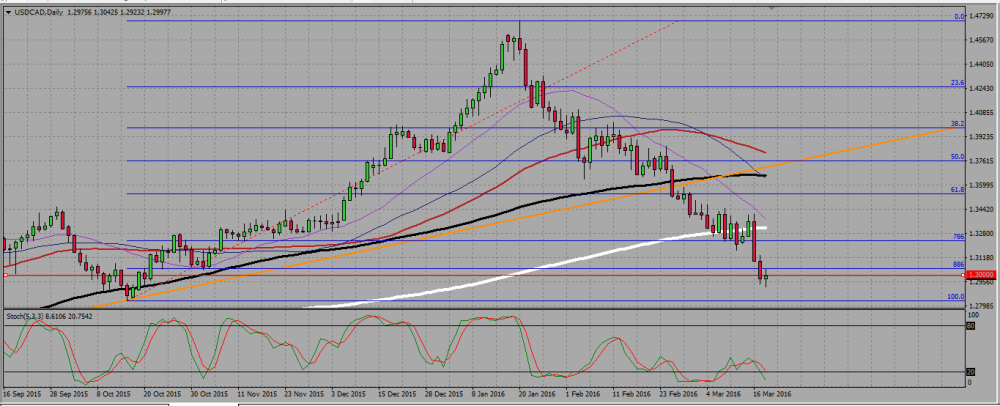Click price axis value 1.27985

pyautogui.click(x=982, y=306)
